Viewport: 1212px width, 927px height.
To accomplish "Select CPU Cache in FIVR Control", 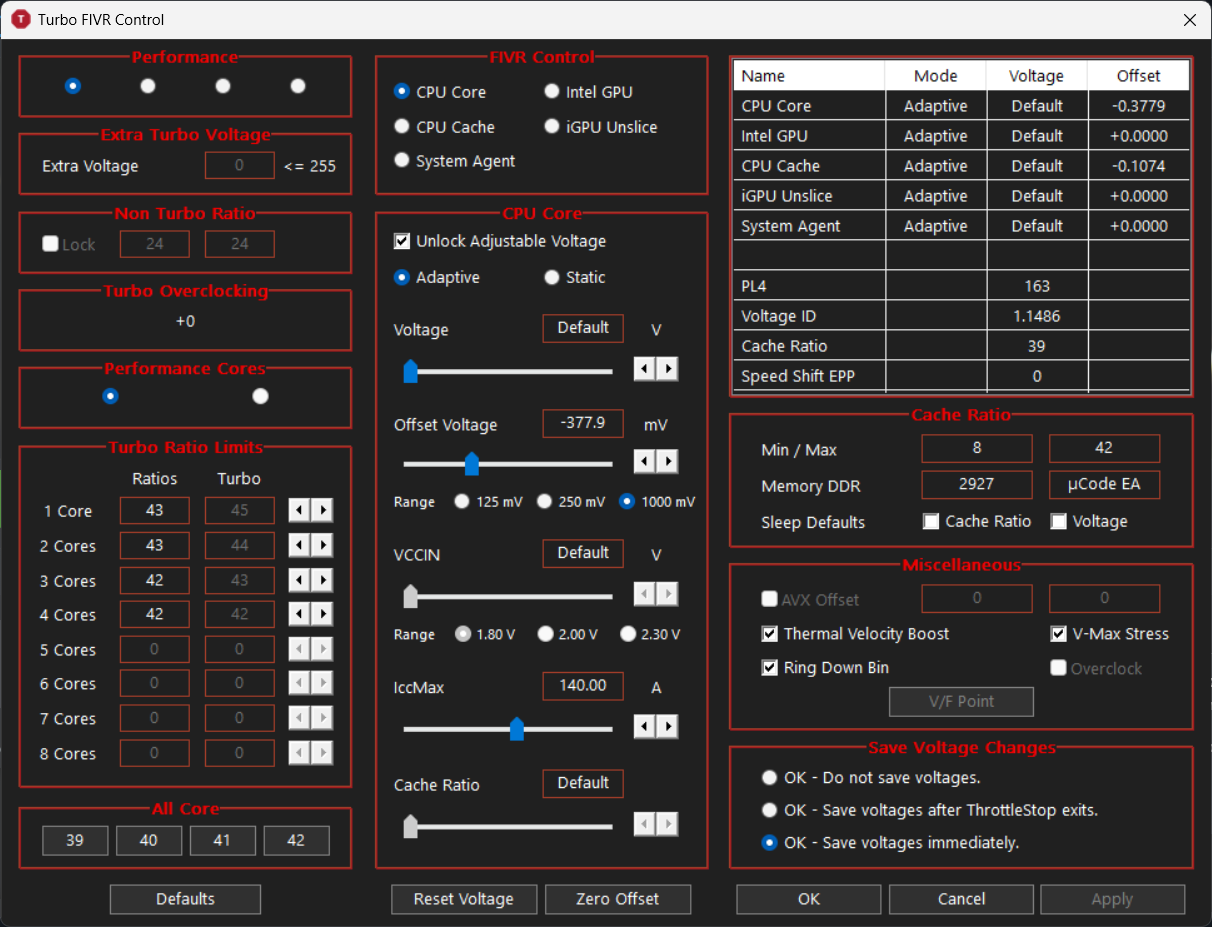I will (x=402, y=127).
